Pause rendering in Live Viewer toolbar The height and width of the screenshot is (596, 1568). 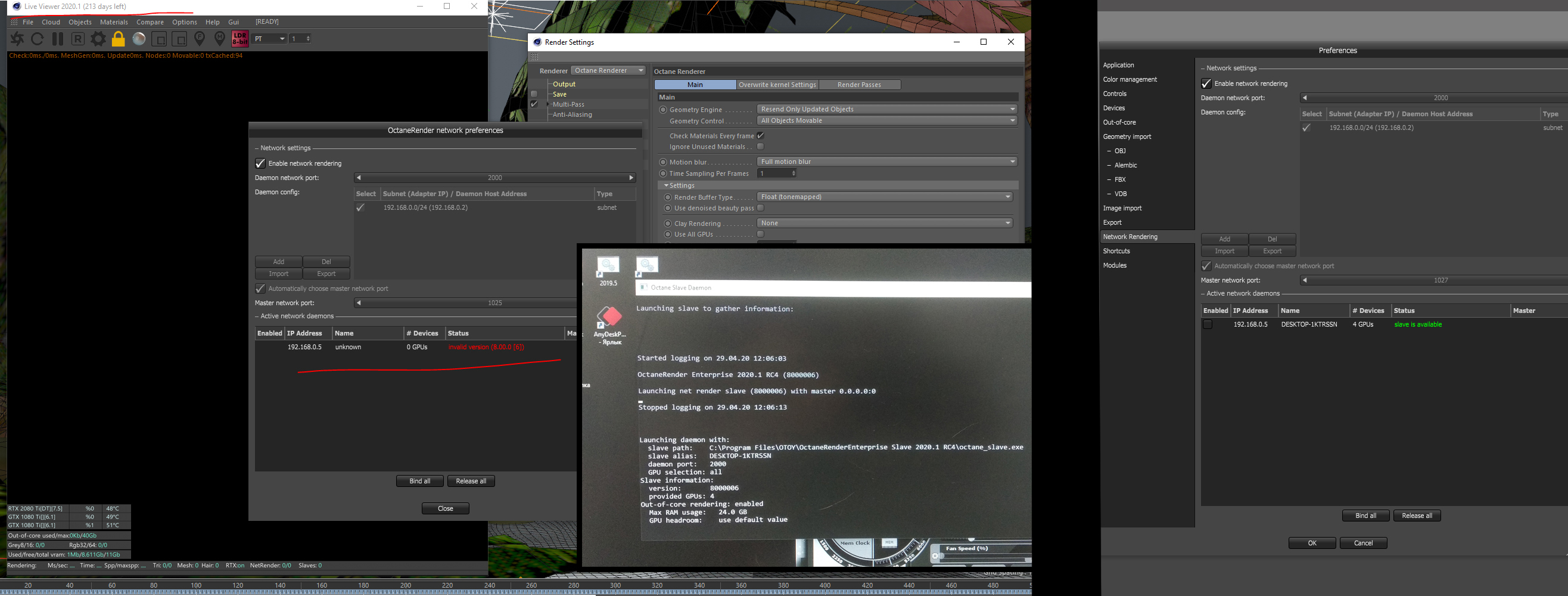58,39
